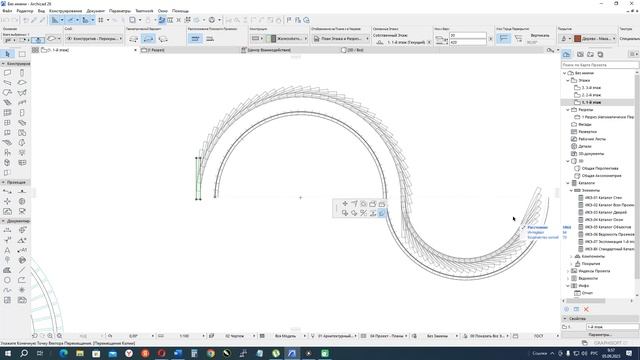Screen dimensions: 640x360
Task: Select the current story row in Navigator
Action: [598, 102]
